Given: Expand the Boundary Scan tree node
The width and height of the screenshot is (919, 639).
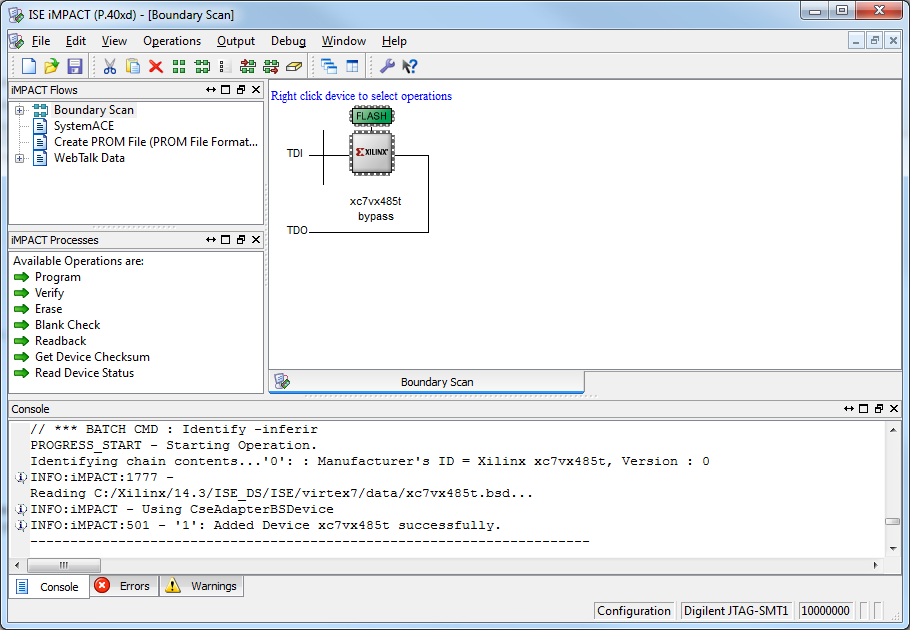Looking at the screenshot, I should [x=20, y=110].
